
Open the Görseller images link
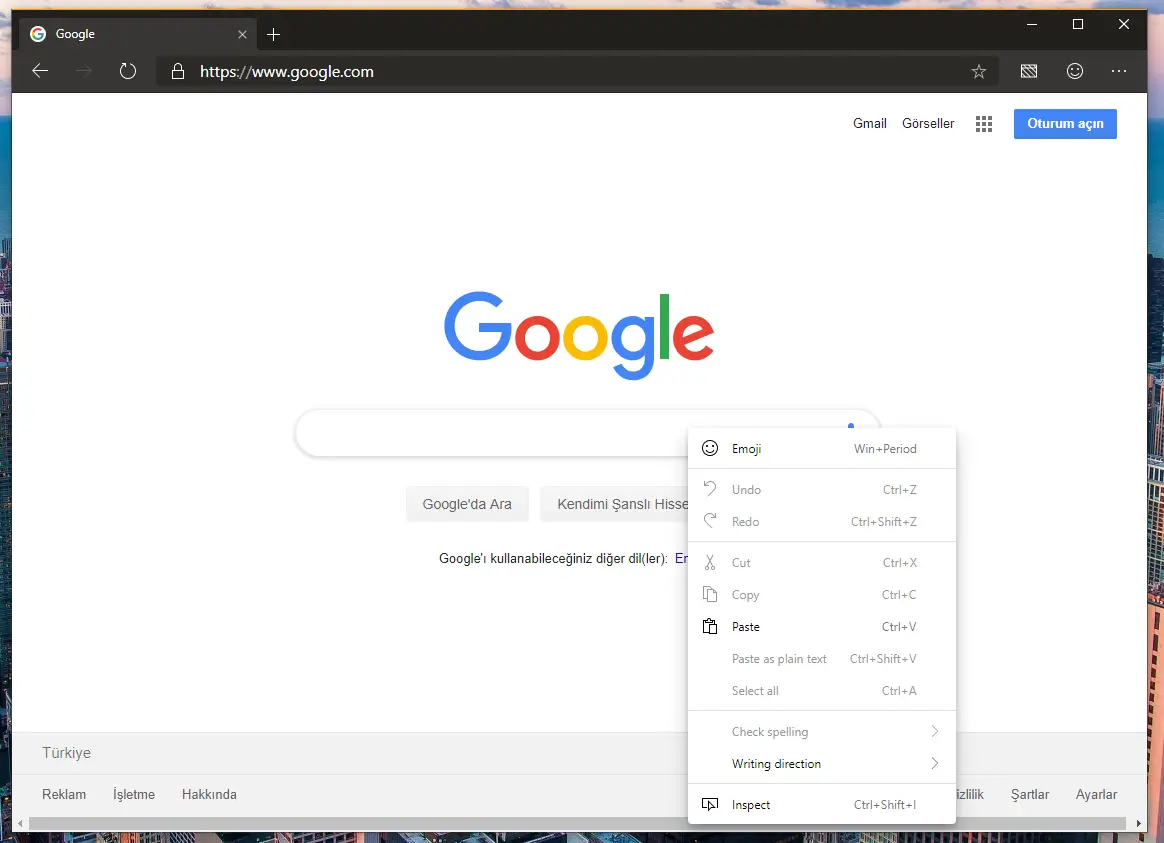(x=928, y=123)
